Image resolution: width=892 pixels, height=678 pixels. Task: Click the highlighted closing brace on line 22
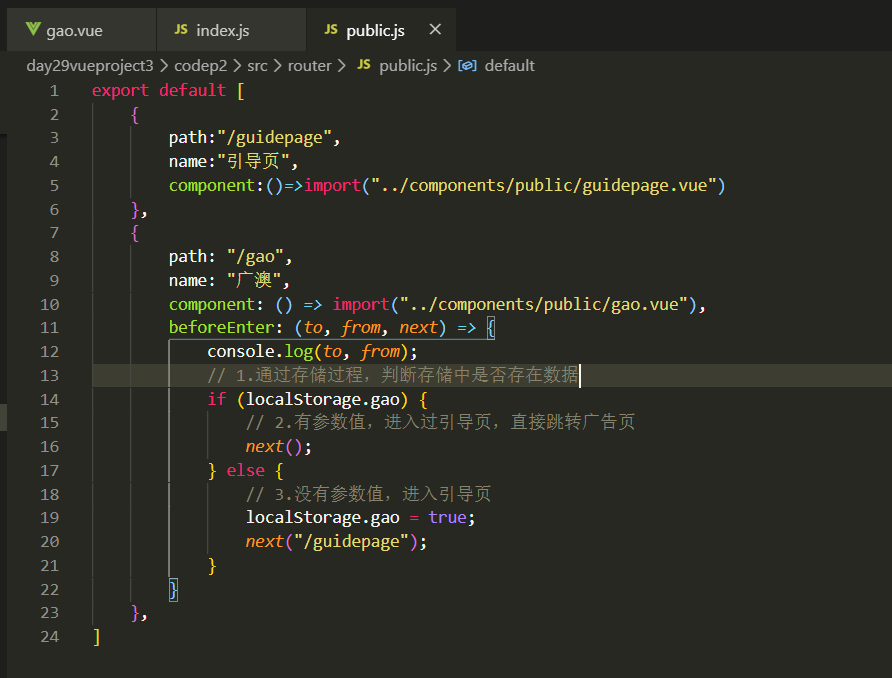point(174,590)
